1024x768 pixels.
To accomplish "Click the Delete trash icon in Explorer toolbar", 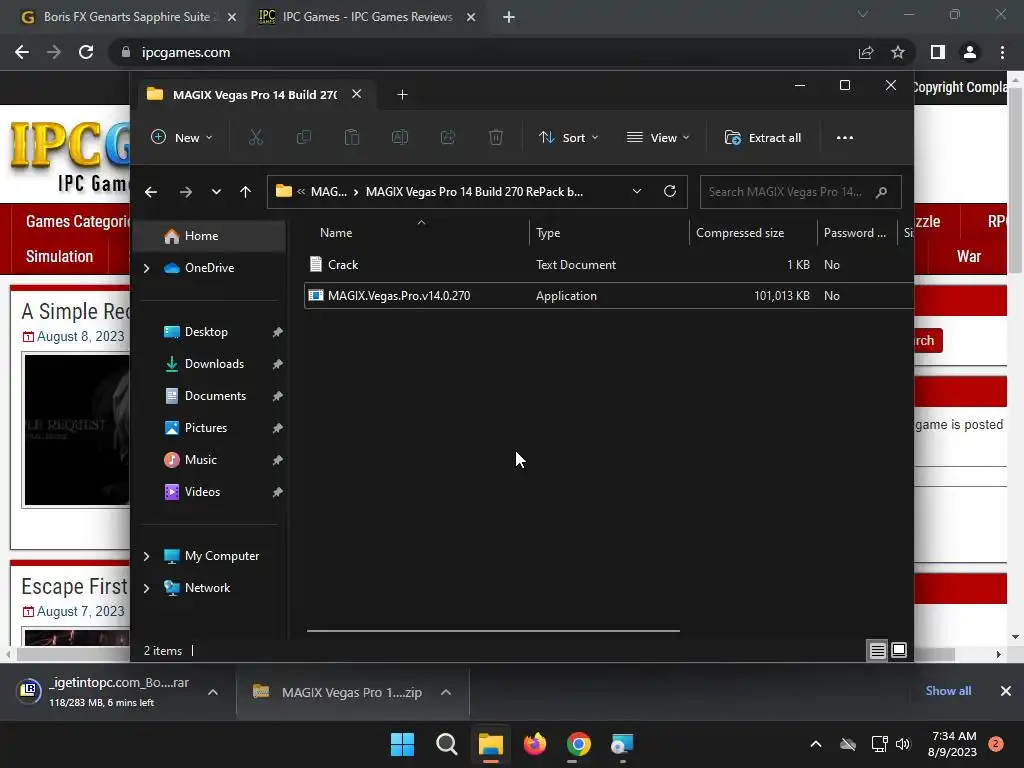I will (496, 138).
